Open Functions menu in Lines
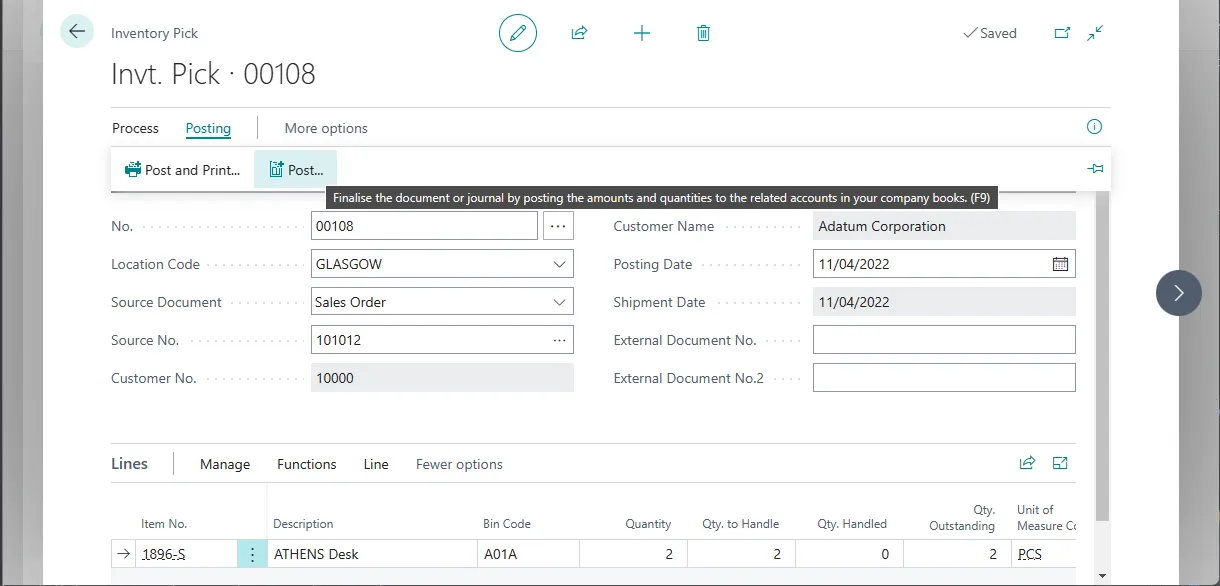 (x=306, y=464)
